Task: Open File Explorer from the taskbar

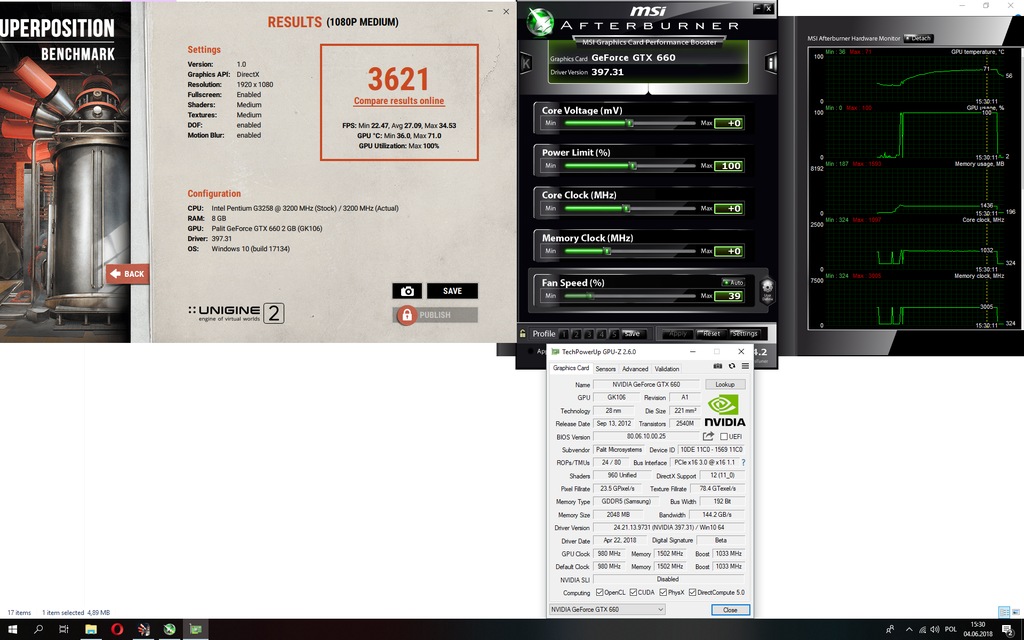Action: pos(91,630)
